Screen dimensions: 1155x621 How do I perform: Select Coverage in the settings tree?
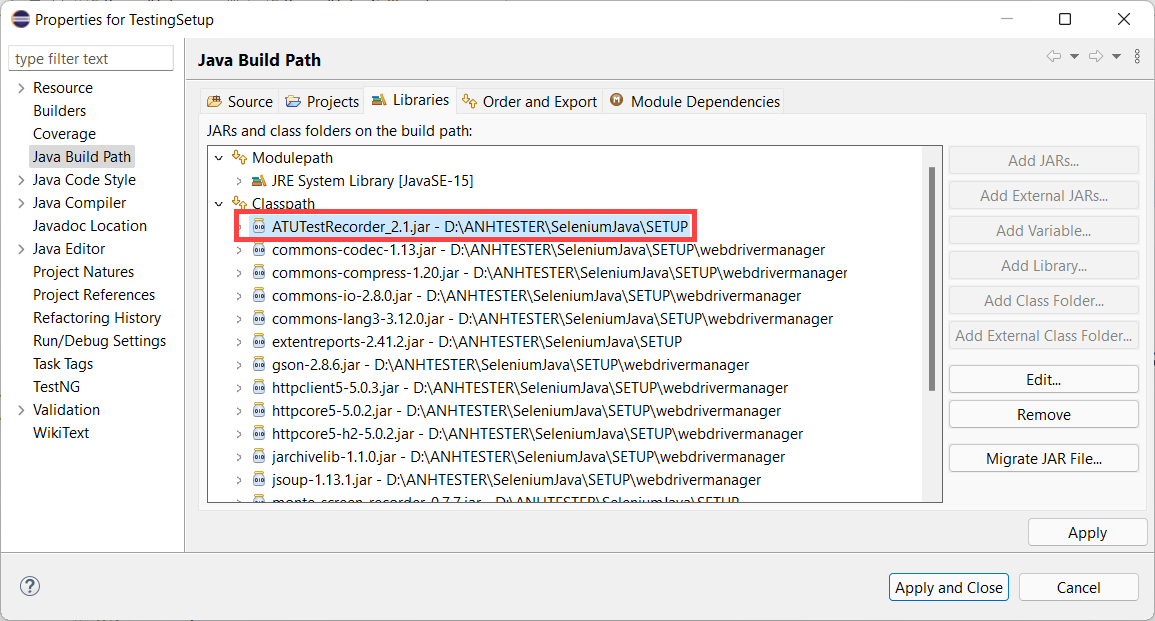(x=64, y=133)
